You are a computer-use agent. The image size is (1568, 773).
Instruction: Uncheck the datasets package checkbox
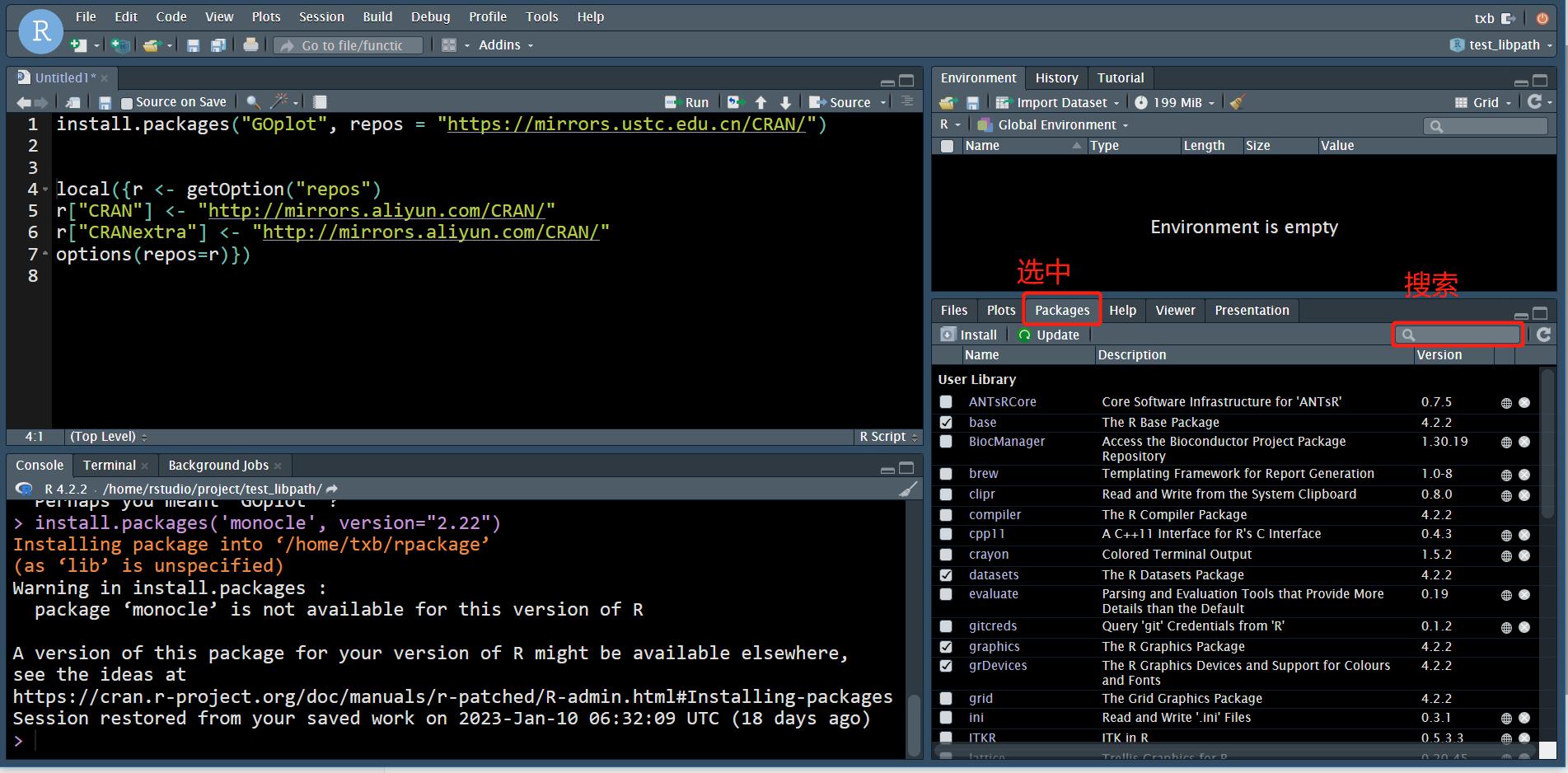(x=946, y=575)
